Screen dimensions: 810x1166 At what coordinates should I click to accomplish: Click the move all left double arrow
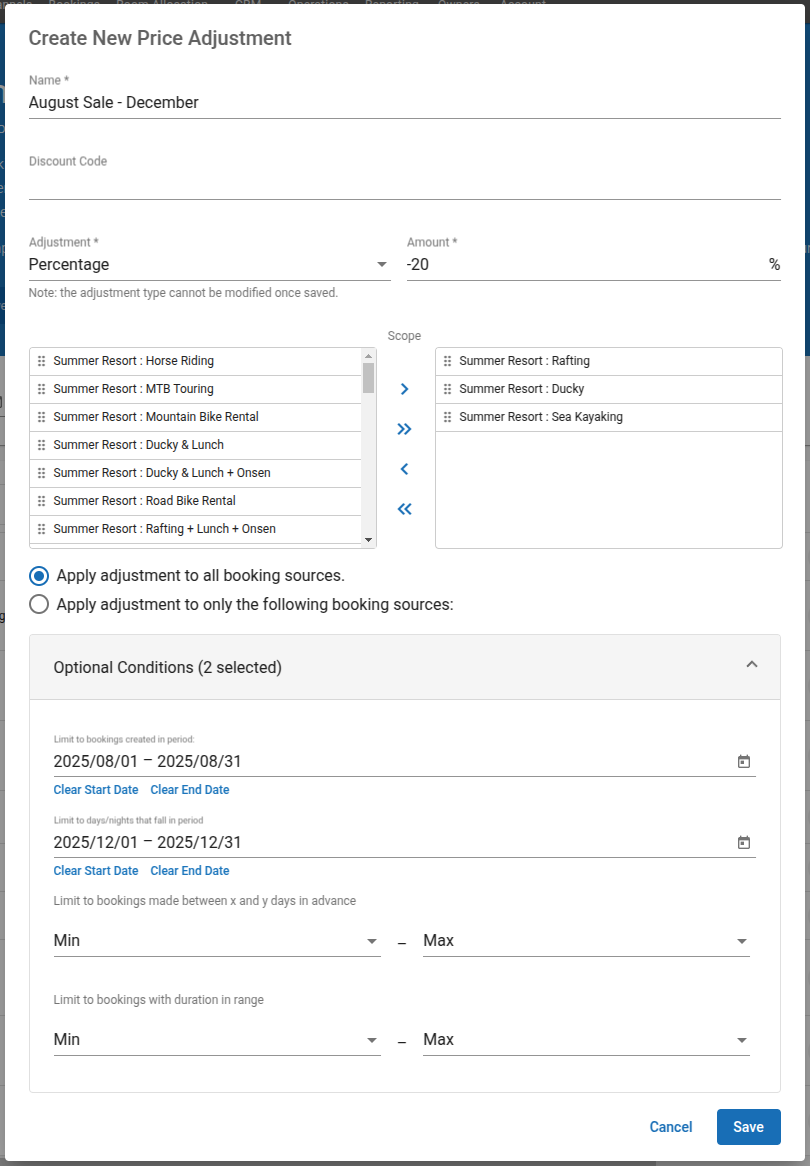(x=404, y=509)
